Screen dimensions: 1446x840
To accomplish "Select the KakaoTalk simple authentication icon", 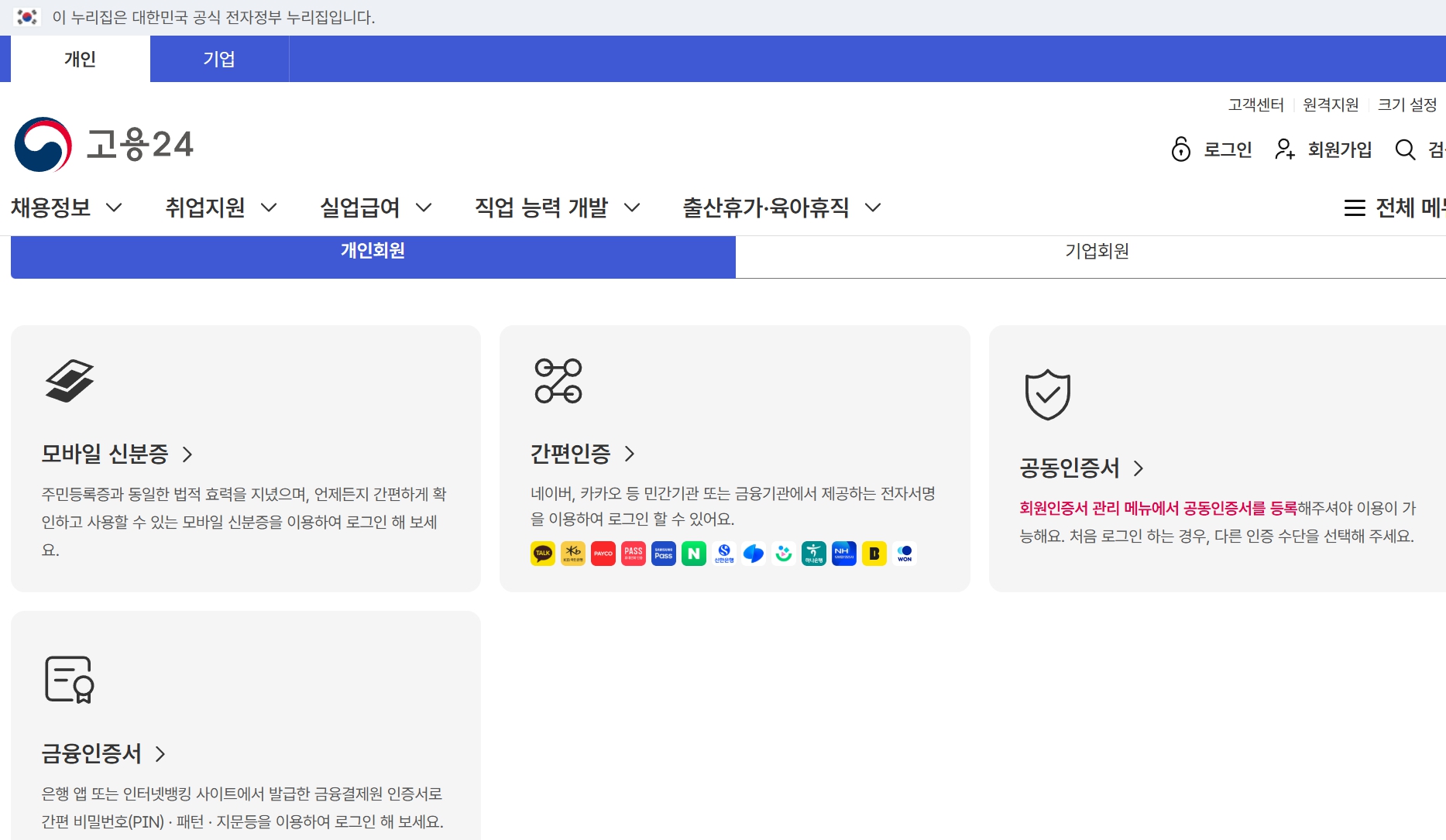I will (543, 554).
